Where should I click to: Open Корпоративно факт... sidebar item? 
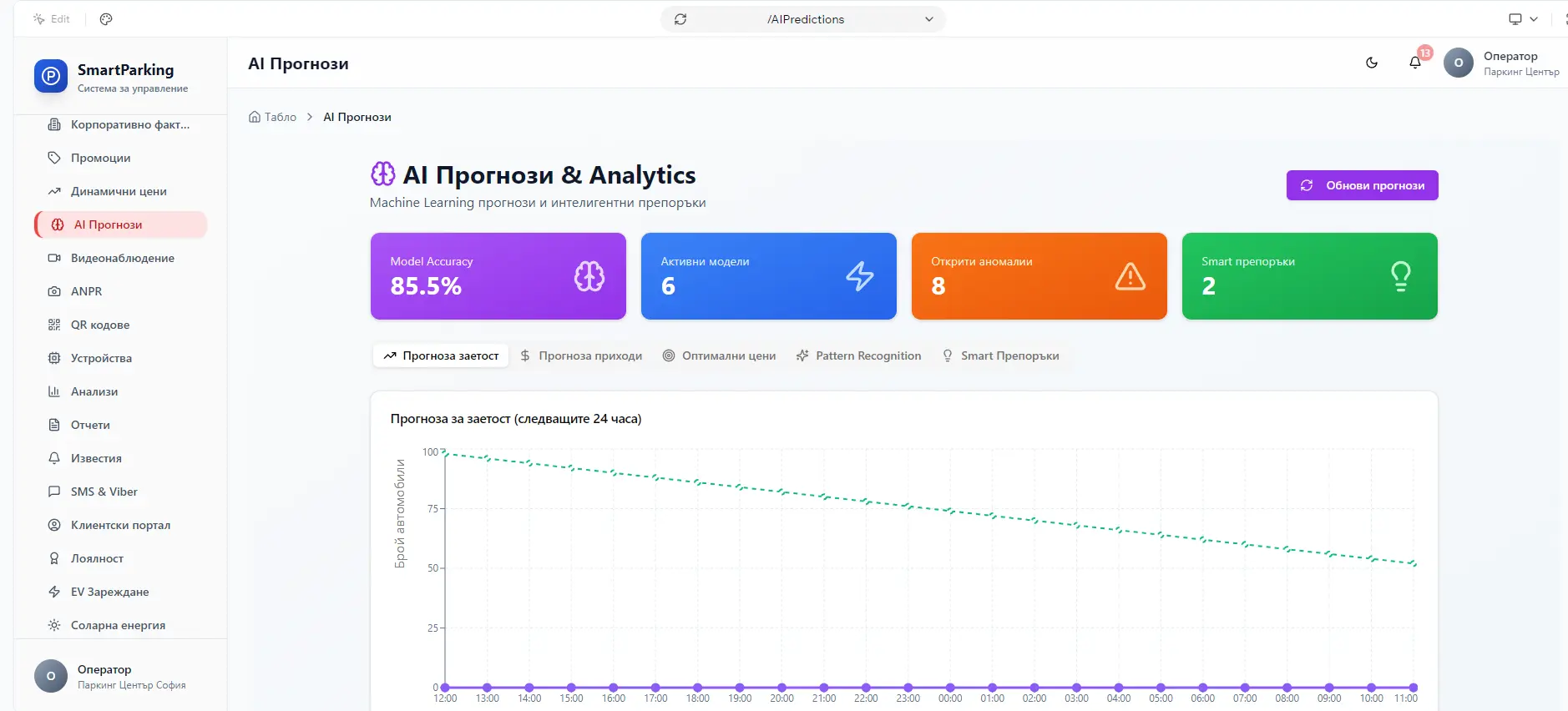coord(120,124)
